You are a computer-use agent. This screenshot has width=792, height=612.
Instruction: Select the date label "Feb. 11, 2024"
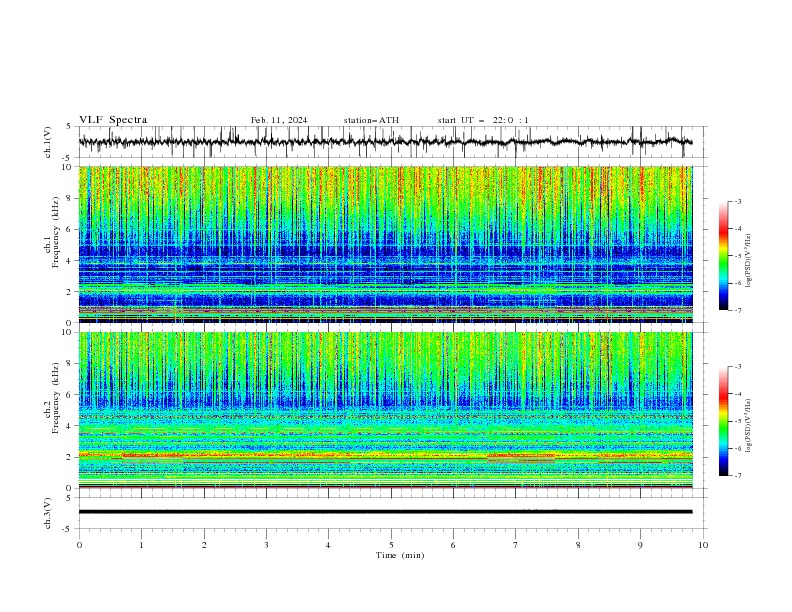[279, 120]
